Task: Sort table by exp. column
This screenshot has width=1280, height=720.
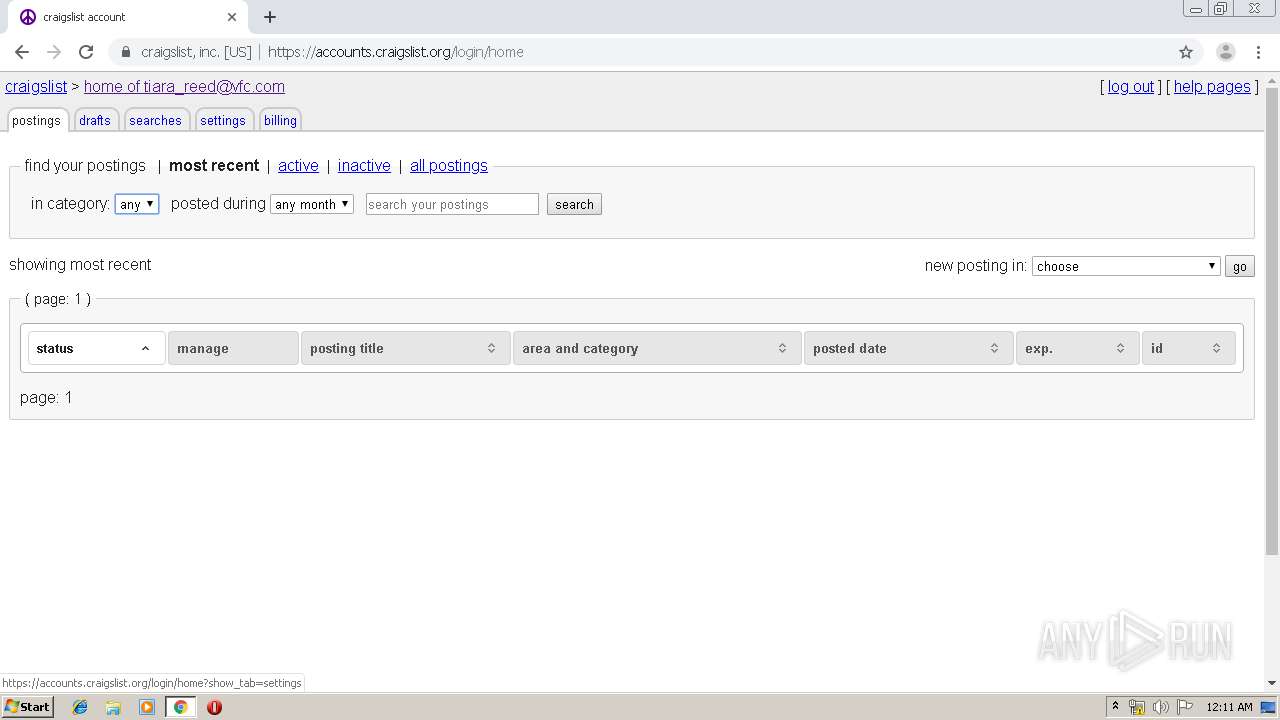Action: pyautogui.click(x=1078, y=348)
